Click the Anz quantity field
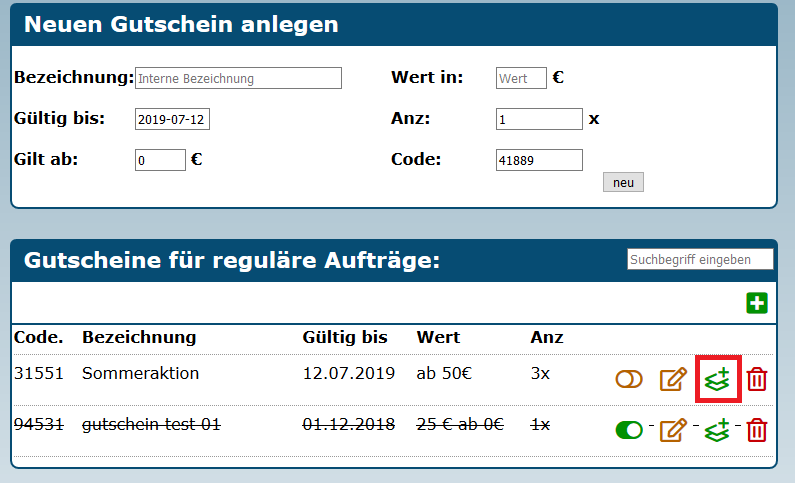795x483 pixels. pyautogui.click(x=539, y=120)
